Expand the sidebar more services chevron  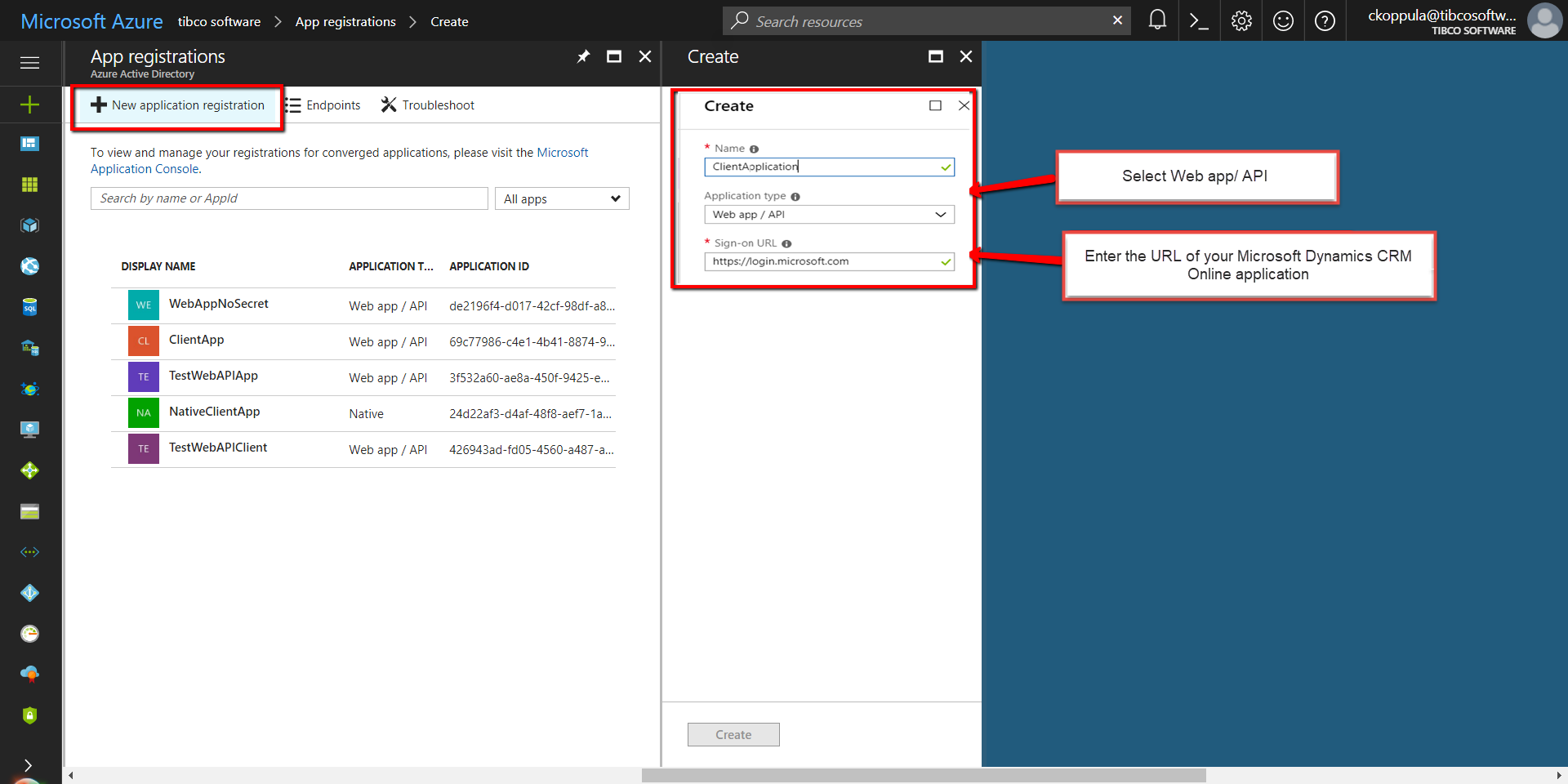28,765
